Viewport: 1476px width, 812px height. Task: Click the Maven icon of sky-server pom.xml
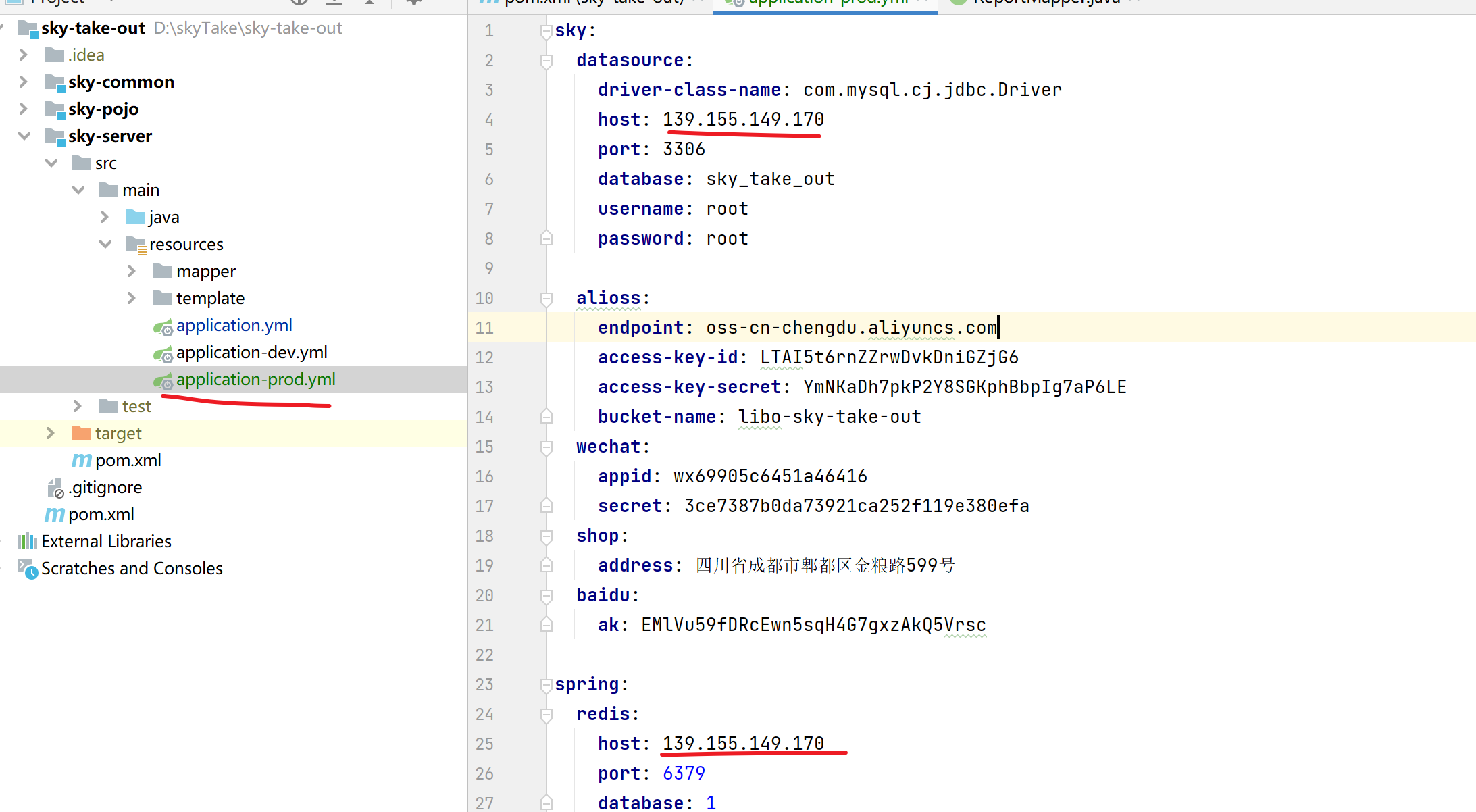[x=81, y=461]
